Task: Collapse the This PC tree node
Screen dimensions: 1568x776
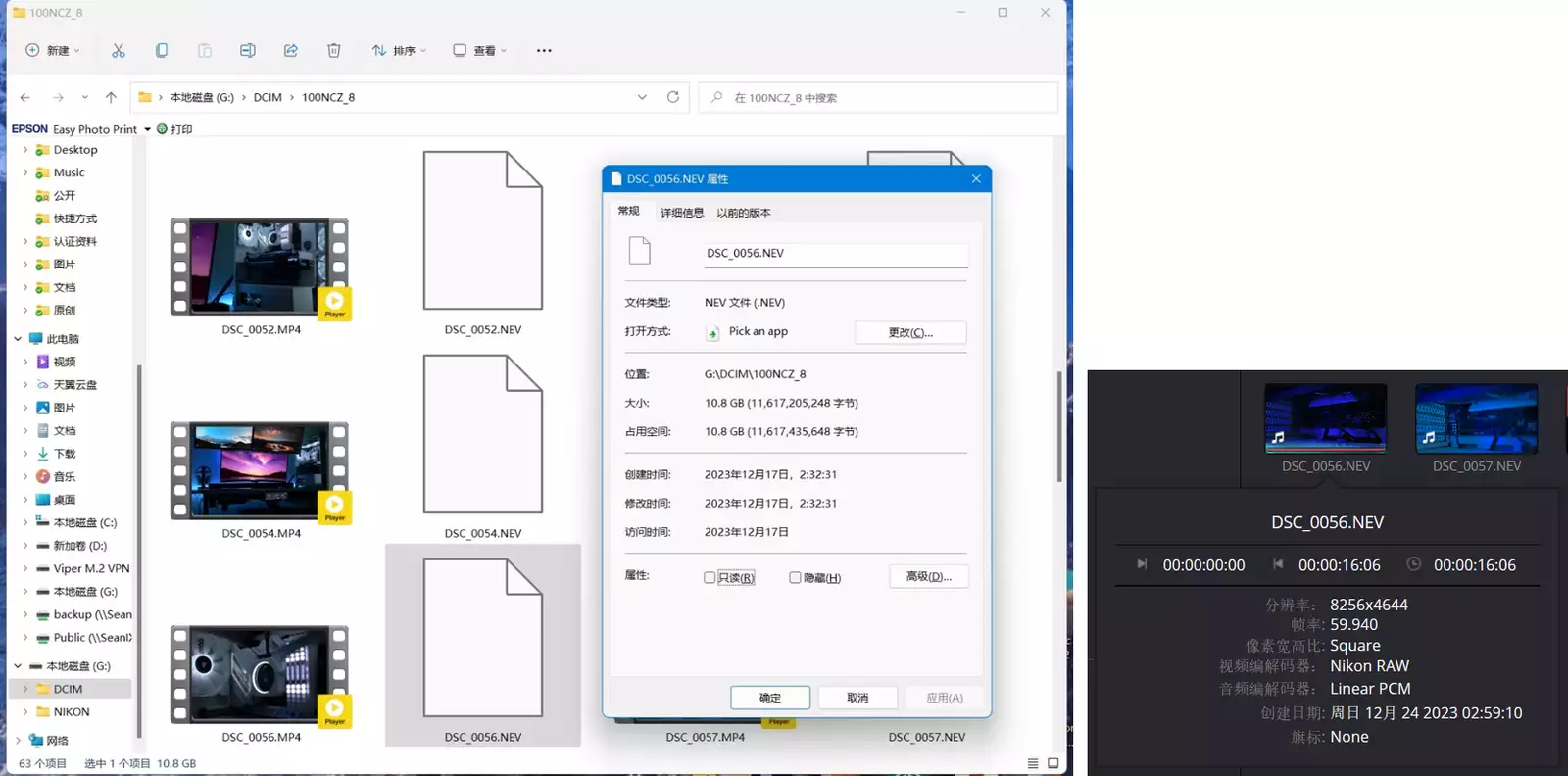Action: point(18,339)
